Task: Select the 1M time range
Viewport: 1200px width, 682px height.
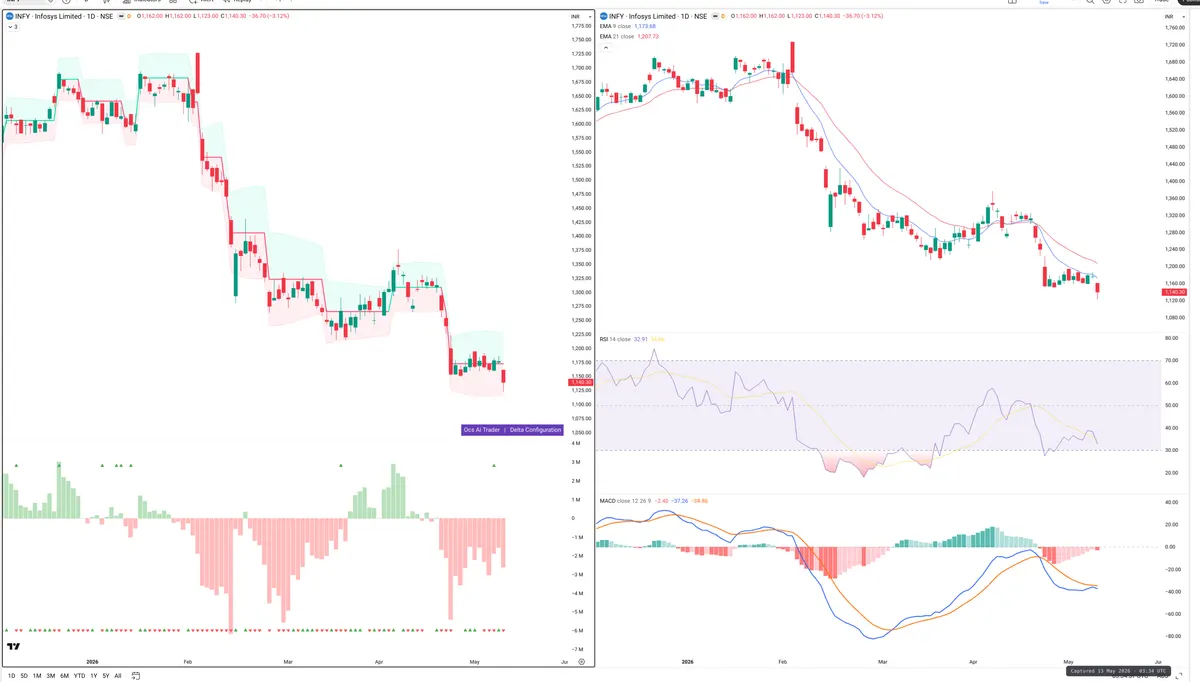Action: 37,676
